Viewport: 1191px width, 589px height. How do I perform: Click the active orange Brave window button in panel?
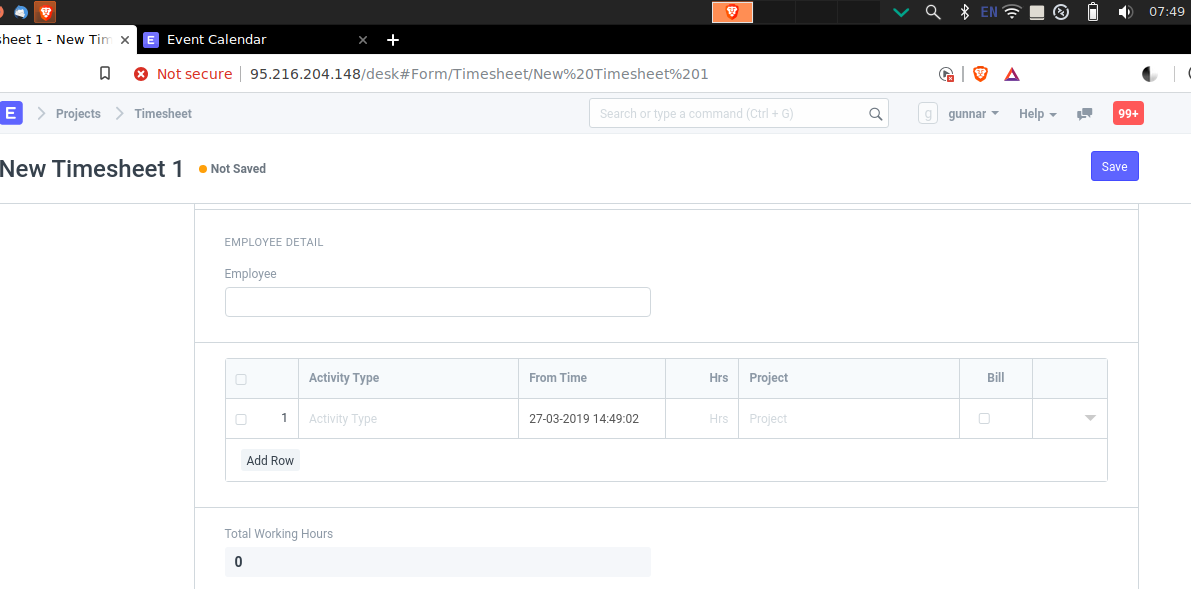(732, 11)
